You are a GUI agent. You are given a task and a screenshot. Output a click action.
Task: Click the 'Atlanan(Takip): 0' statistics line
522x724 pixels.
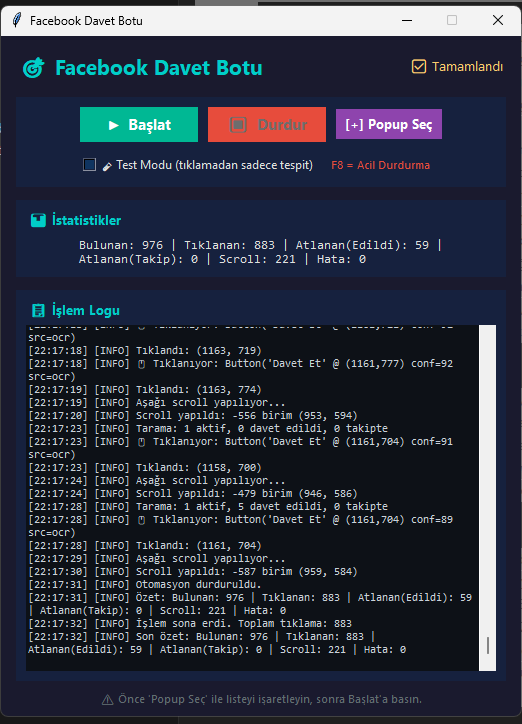pyautogui.click(x=222, y=259)
